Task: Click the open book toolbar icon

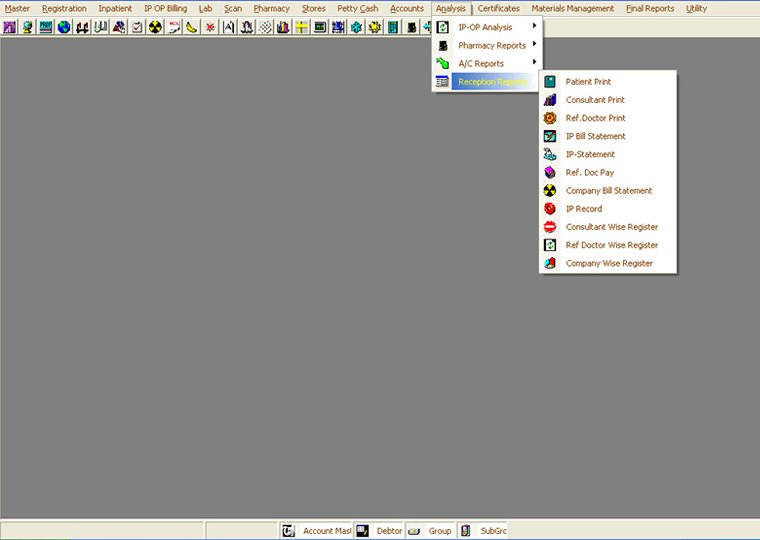Action: pyautogui.click(x=100, y=27)
